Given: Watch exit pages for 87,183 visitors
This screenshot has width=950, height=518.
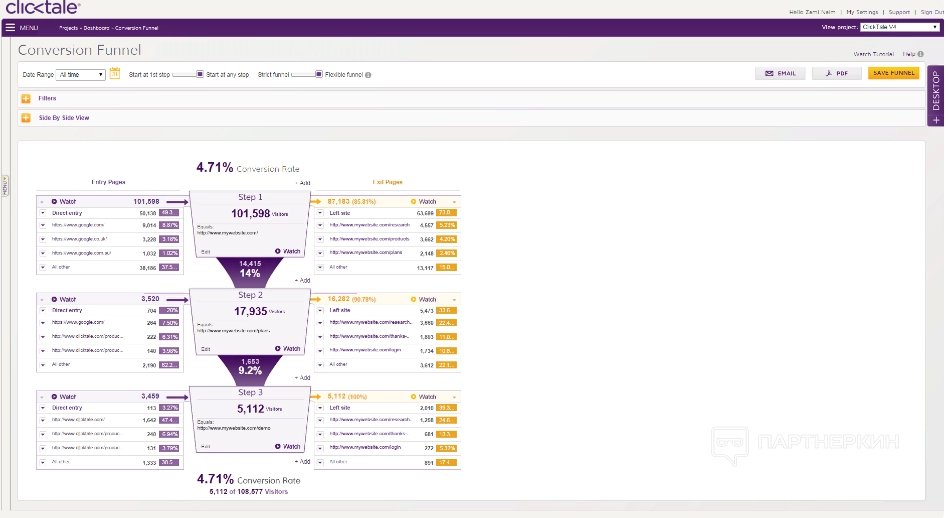Looking at the screenshot, I should 424,201.
